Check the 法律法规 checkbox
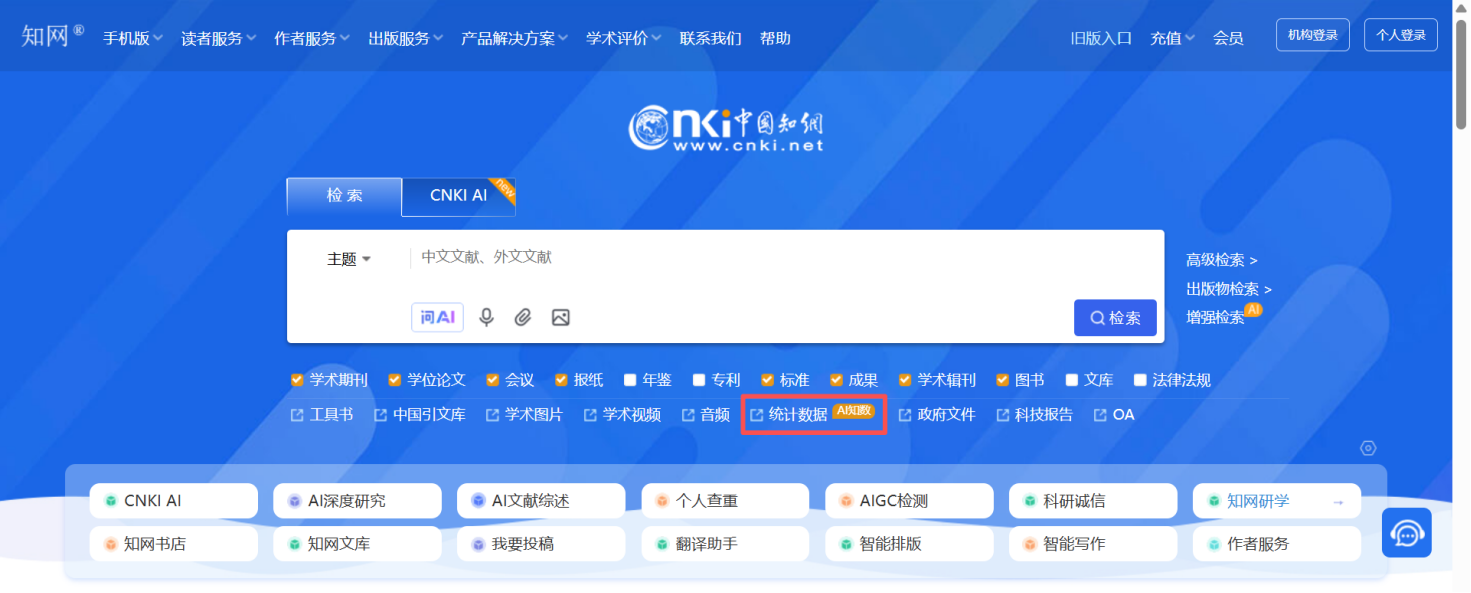The width and height of the screenshot is (1471, 593). [1140, 380]
